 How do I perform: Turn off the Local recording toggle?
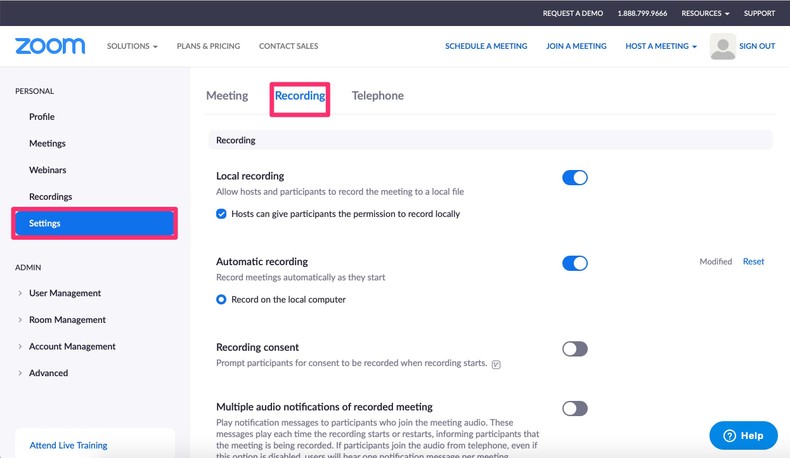574,178
